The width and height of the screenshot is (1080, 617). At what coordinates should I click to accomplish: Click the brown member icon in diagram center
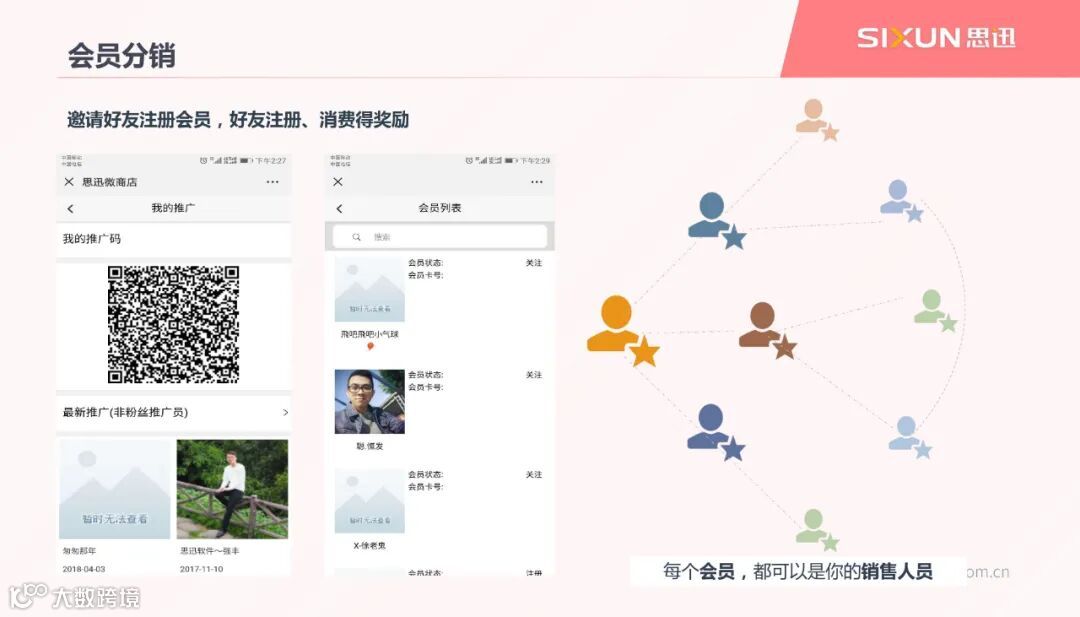(767, 331)
